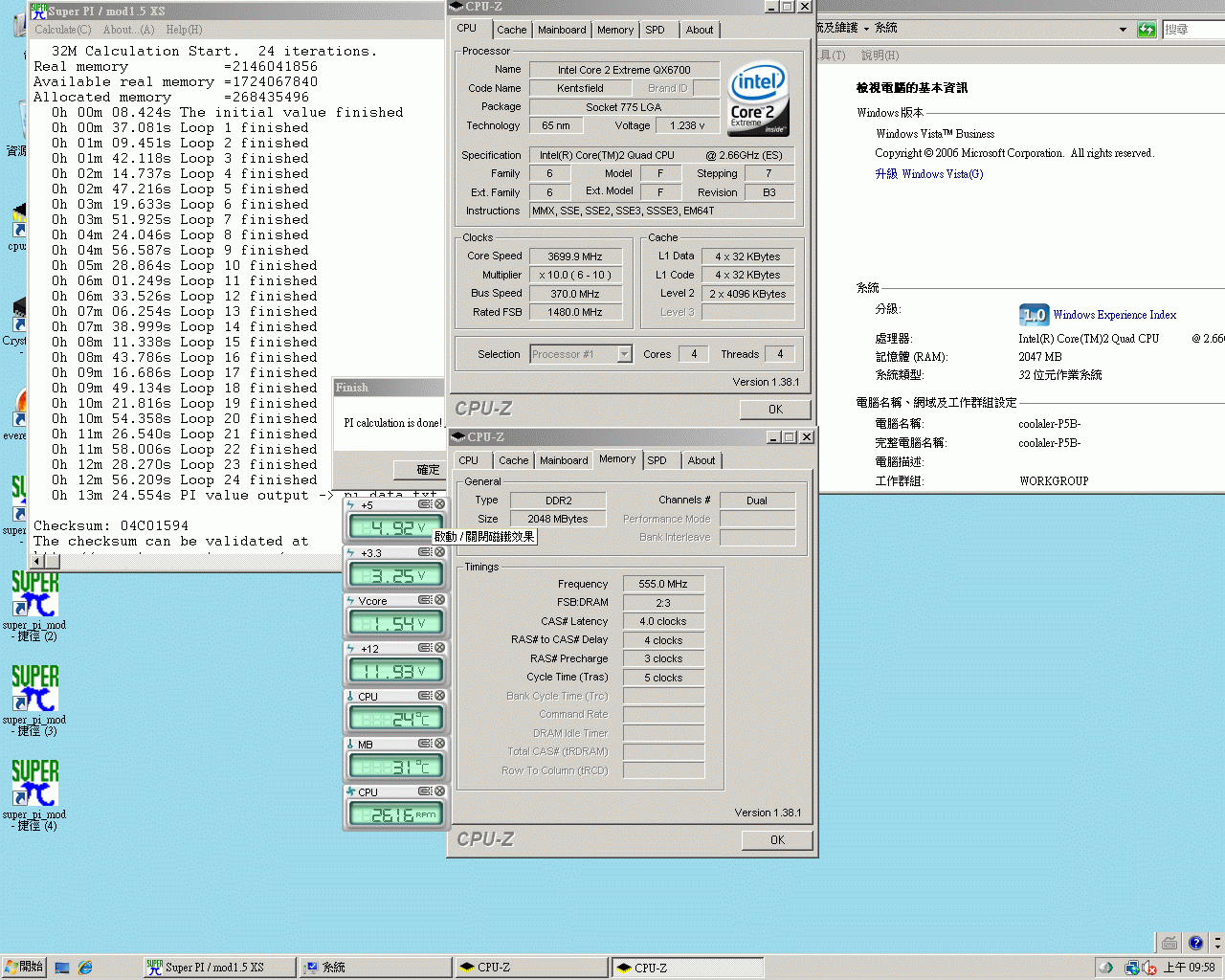The height and width of the screenshot is (980, 1225).
Task: Click the FSB:DRAM ratio value 2:3
Action: click(x=663, y=603)
